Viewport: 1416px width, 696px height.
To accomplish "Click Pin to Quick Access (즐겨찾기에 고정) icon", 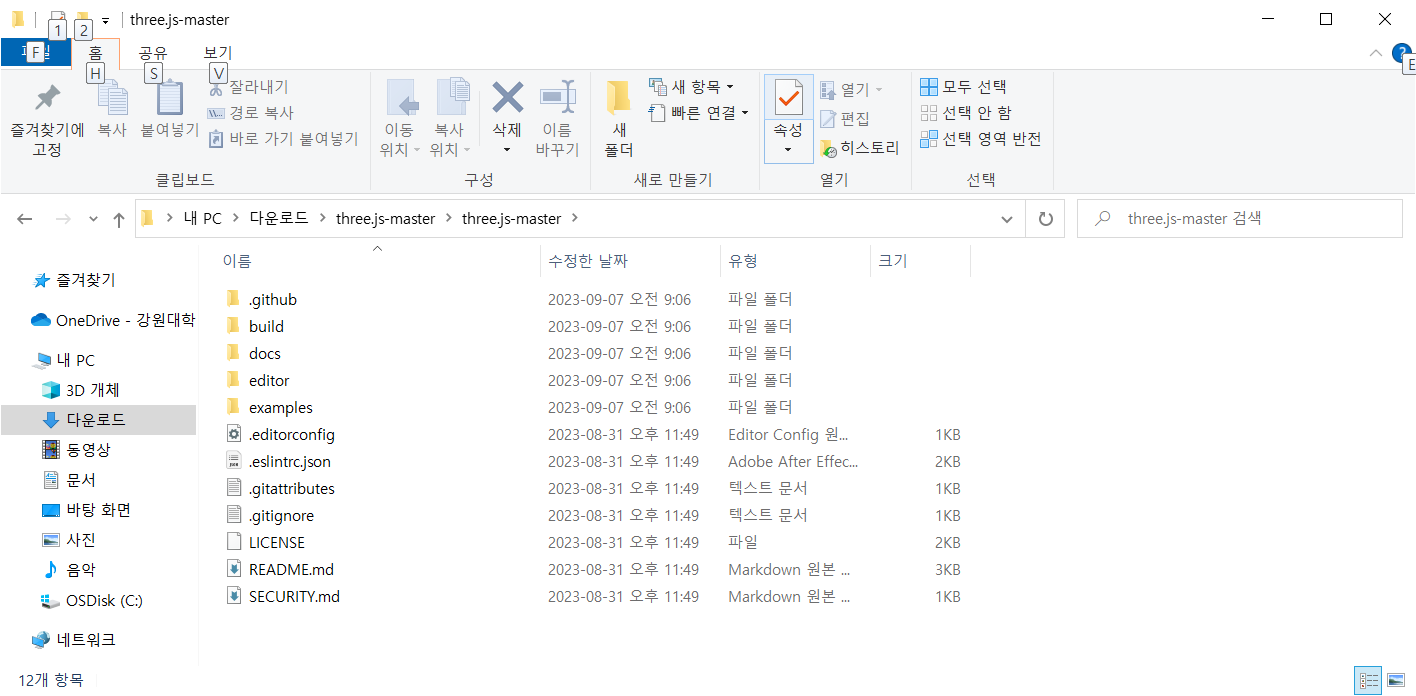I will pos(46,99).
